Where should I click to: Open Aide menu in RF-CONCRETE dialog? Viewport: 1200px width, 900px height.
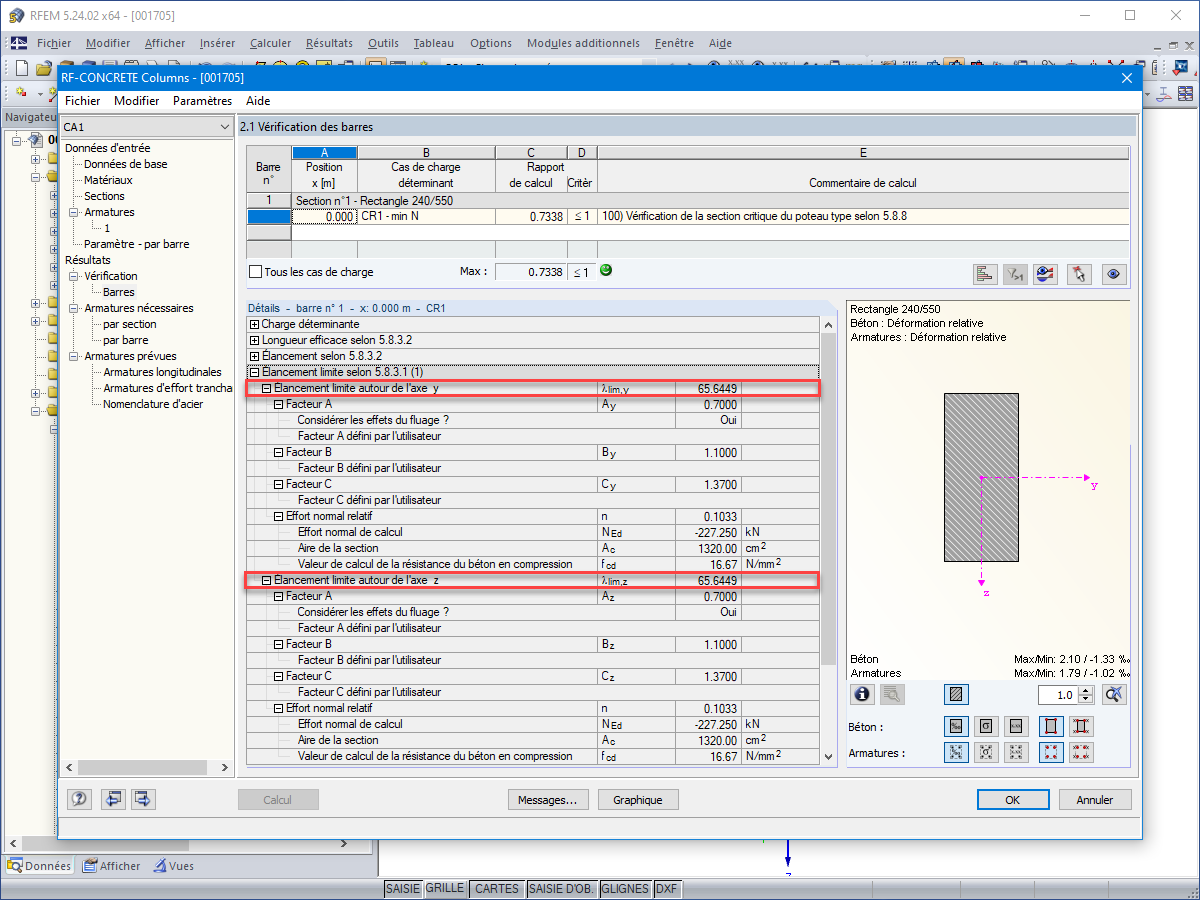pyautogui.click(x=258, y=101)
